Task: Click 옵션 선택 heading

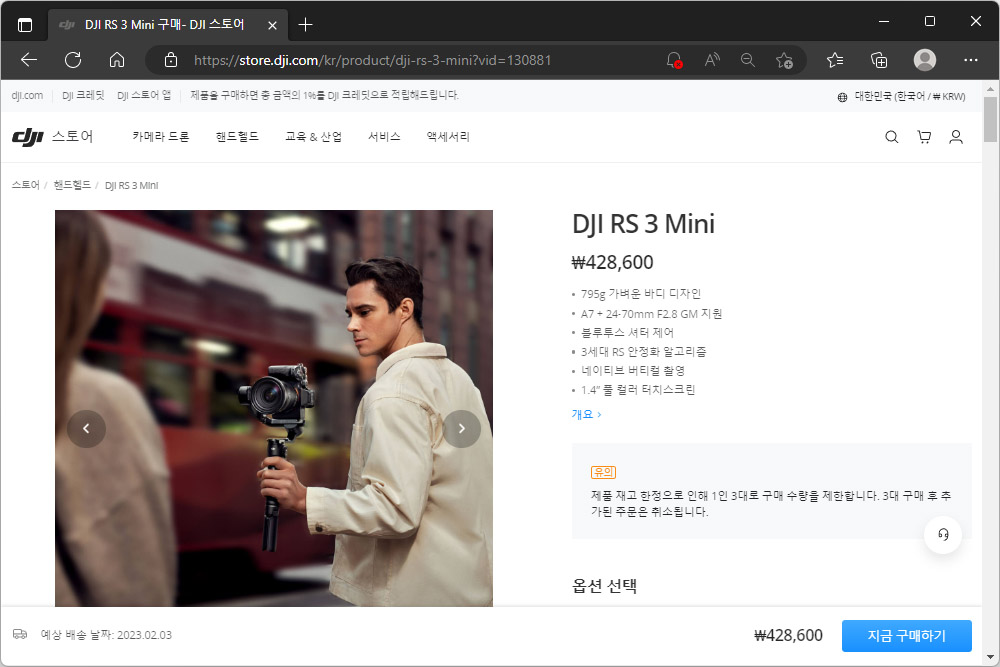Action: click(x=604, y=586)
